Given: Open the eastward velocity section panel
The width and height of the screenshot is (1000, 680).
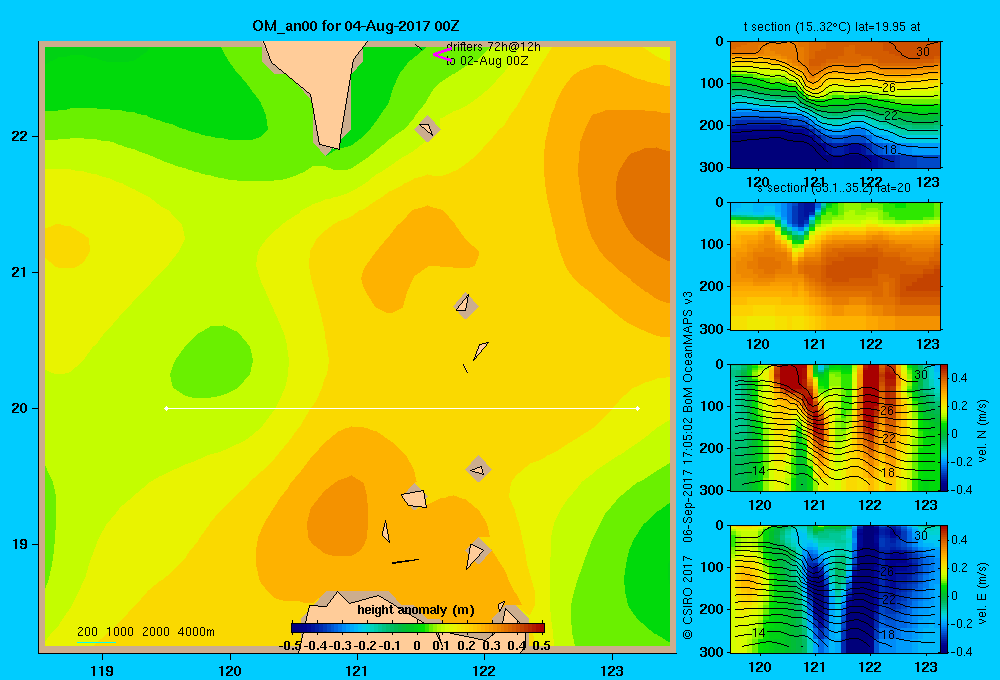Looking at the screenshot, I should tap(835, 589).
